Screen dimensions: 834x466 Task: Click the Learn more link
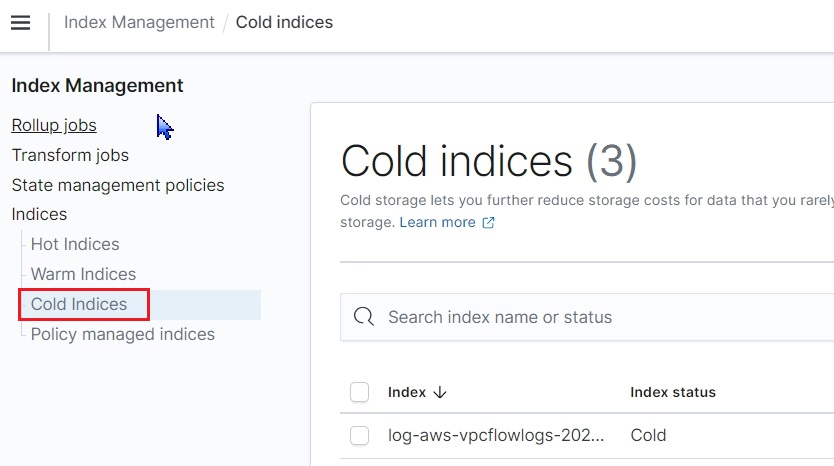[437, 223]
